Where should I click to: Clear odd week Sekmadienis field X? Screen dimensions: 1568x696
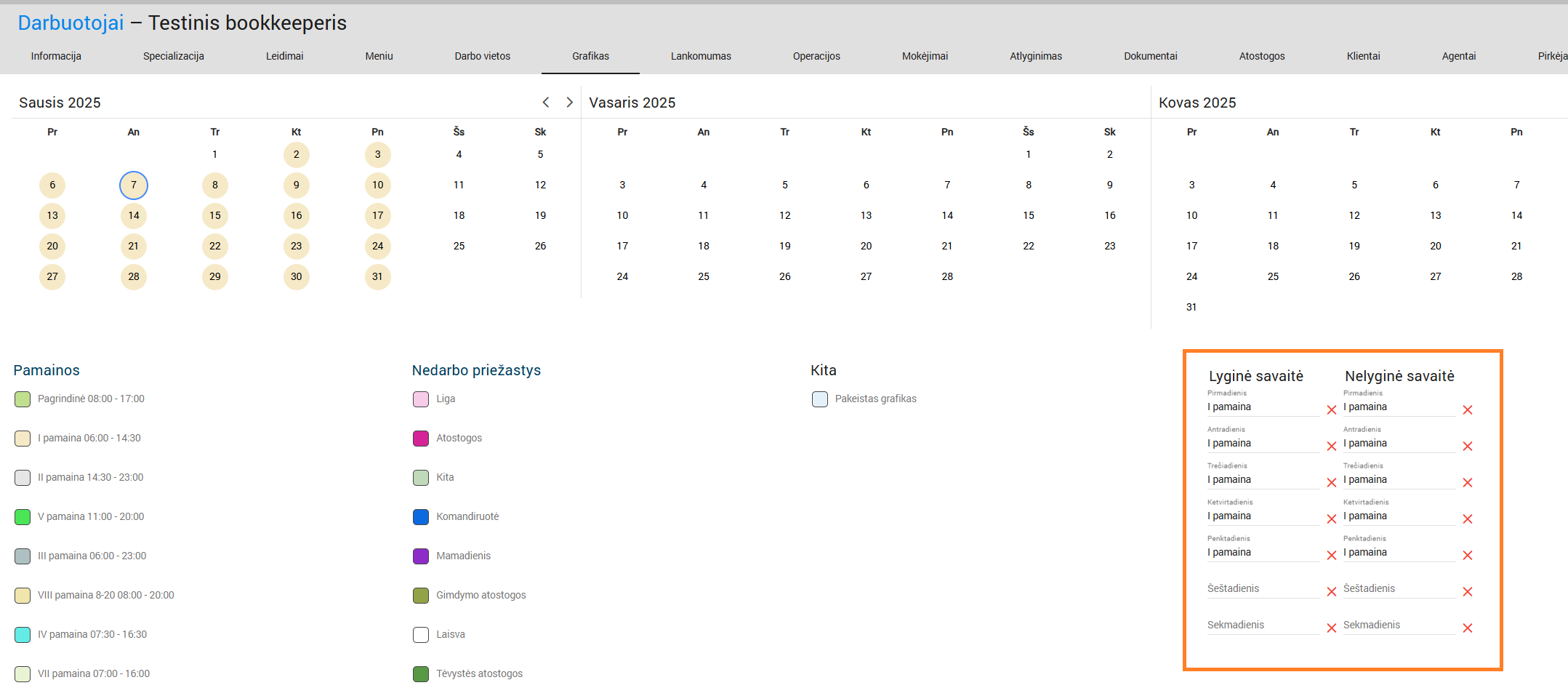pyautogui.click(x=1467, y=628)
